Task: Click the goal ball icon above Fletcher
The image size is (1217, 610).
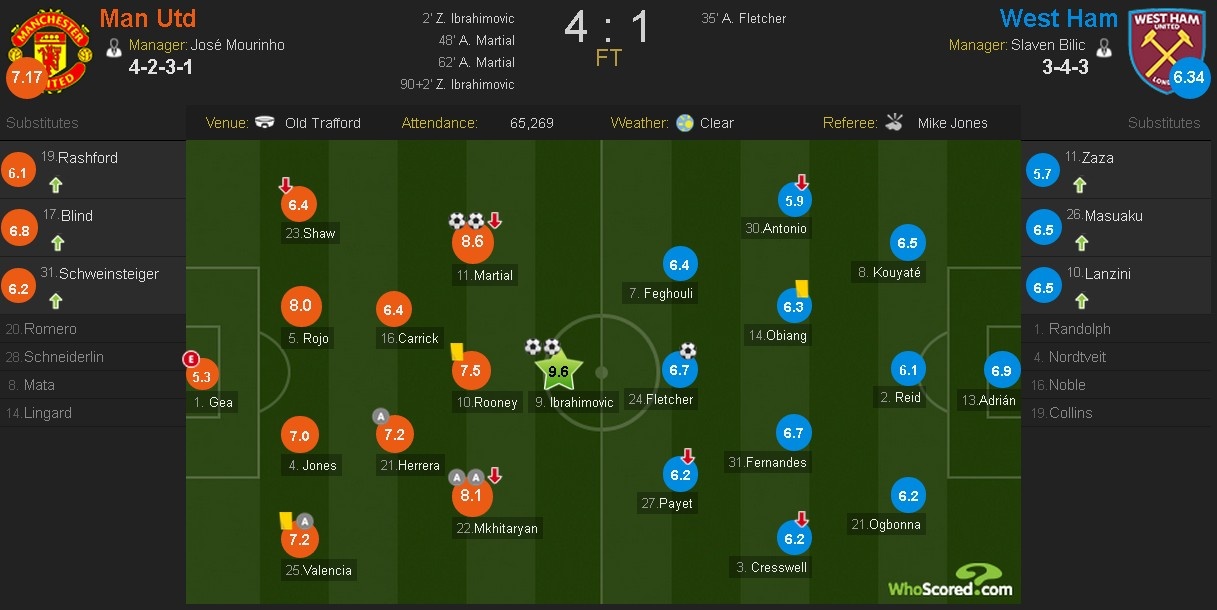Action: pos(688,350)
